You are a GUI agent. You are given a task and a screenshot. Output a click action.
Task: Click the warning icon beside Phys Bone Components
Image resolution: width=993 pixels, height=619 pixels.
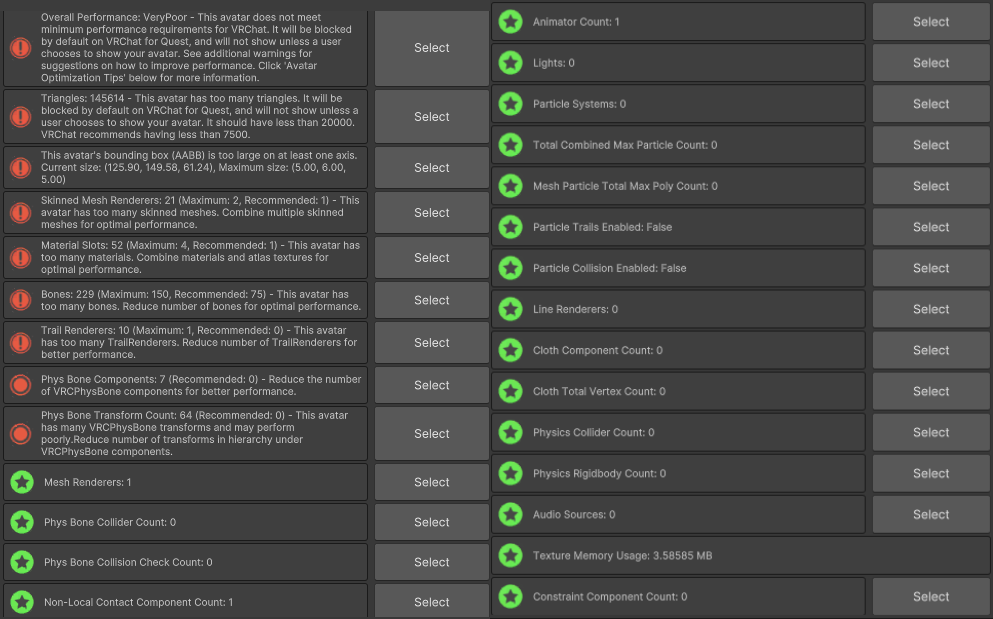(20, 385)
